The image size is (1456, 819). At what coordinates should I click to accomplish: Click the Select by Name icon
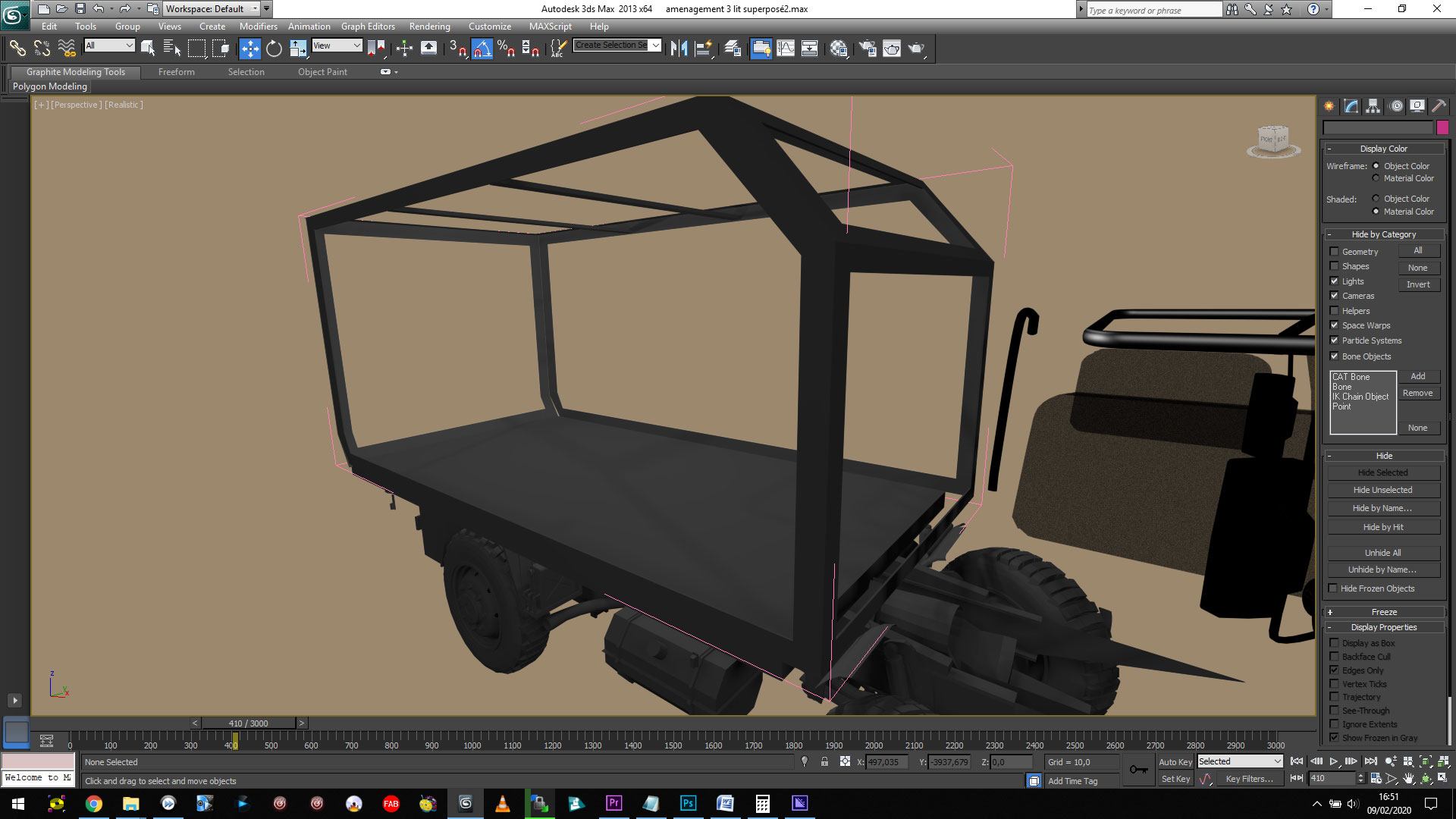tap(172, 49)
